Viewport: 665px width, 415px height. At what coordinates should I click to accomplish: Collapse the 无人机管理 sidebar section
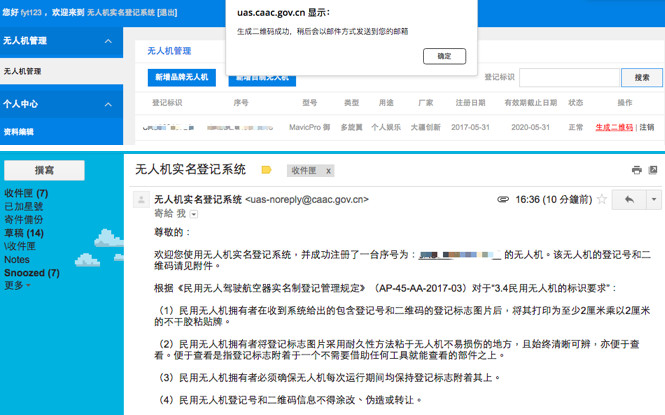pos(108,41)
